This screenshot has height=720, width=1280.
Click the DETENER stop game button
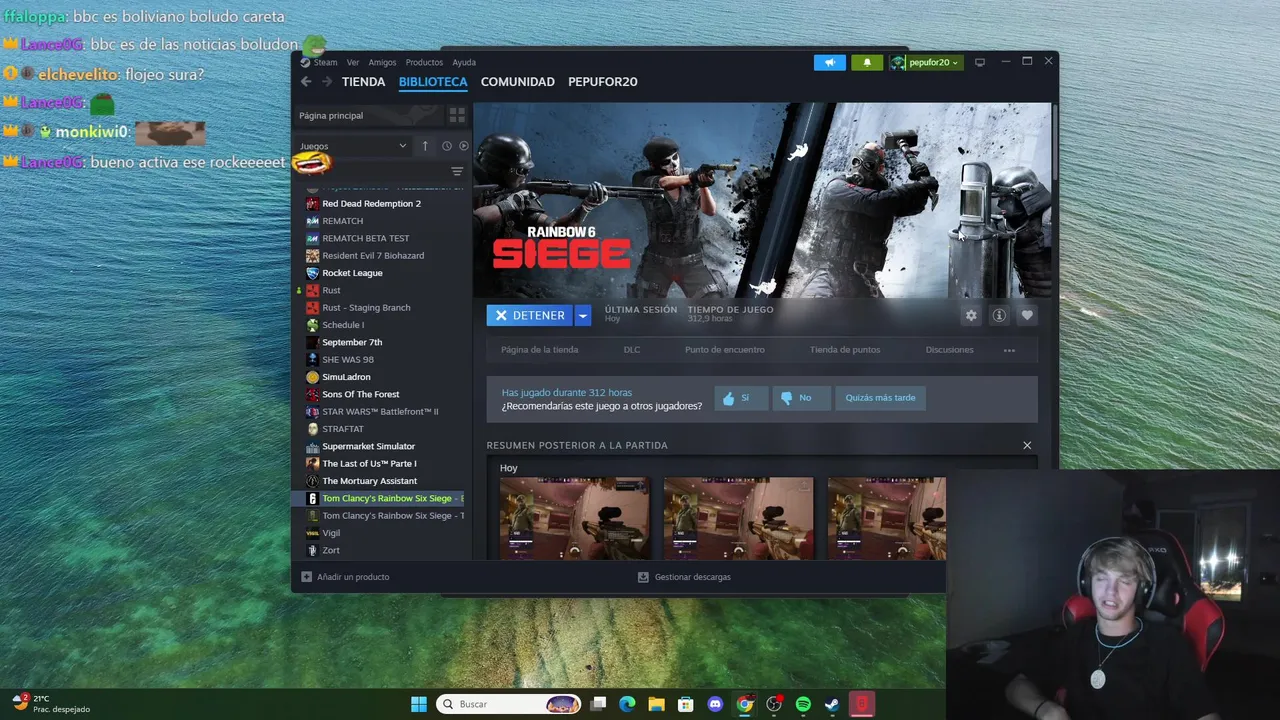[530, 315]
